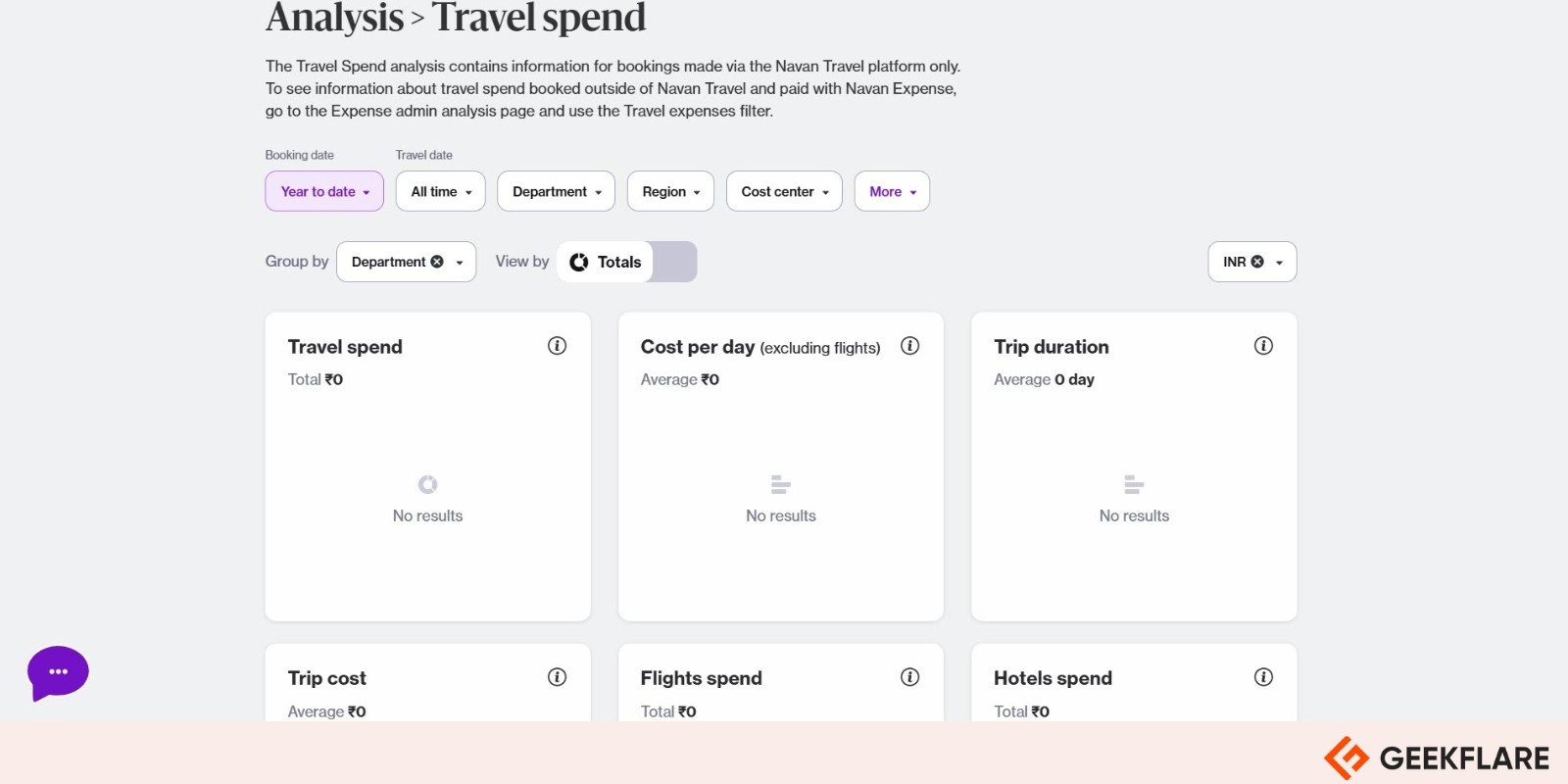Image resolution: width=1568 pixels, height=784 pixels.
Task: Open the purple chat support bubble
Action: coord(58,672)
